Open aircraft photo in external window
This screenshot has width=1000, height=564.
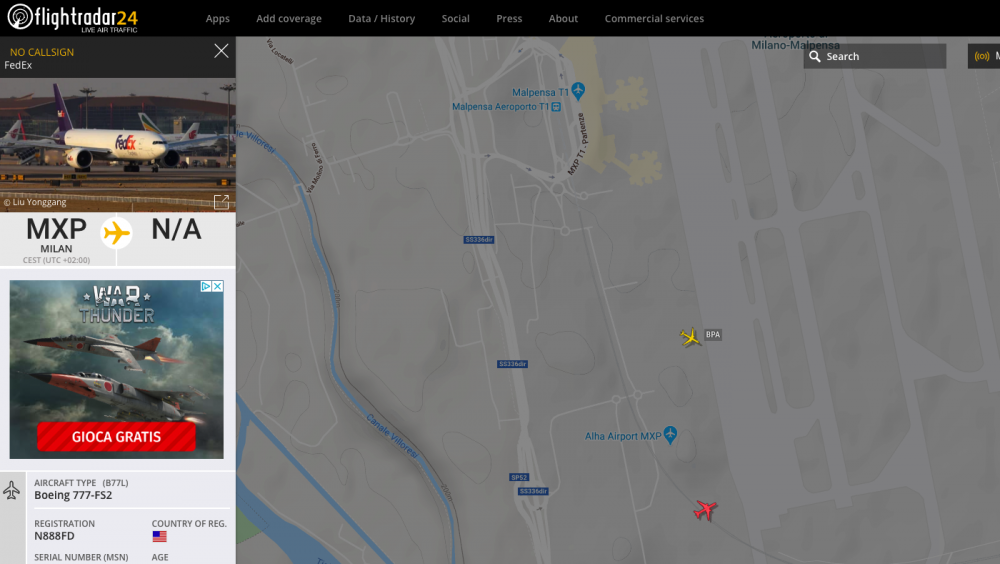[x=221, y=202]
